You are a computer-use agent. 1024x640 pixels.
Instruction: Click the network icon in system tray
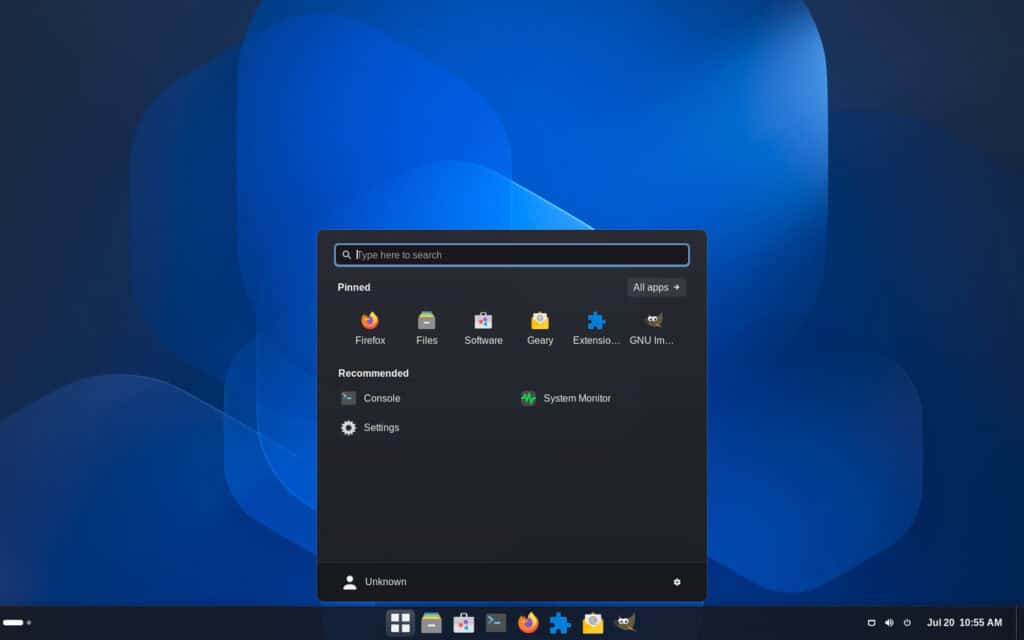[x=871, y=623]
